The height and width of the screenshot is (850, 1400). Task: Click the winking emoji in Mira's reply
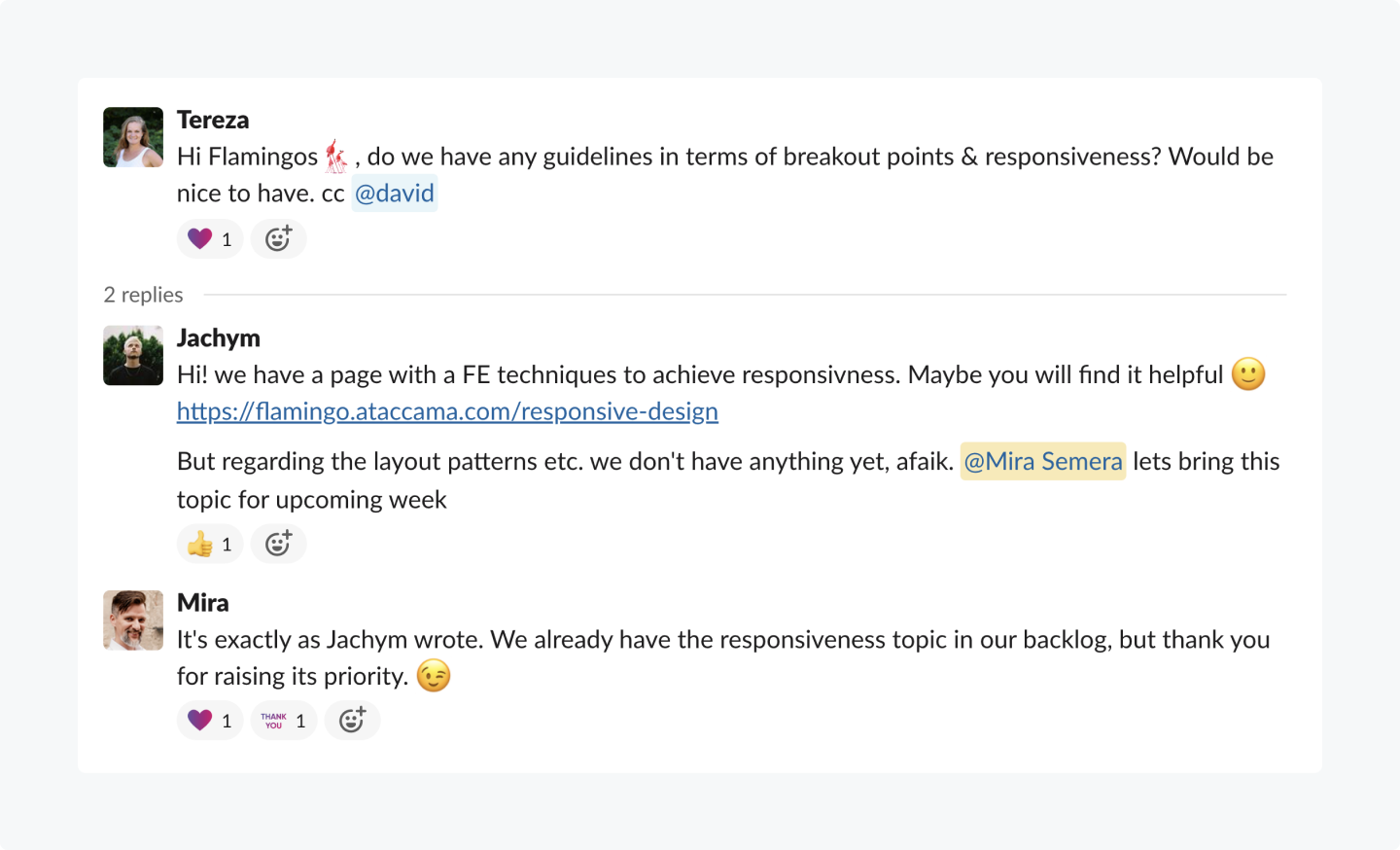(x=434, y=676)
